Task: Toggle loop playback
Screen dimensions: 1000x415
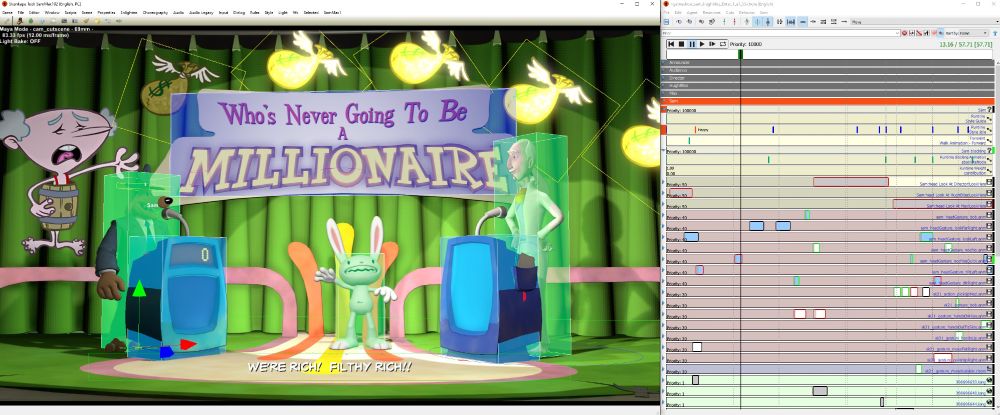Action: click(x=723, y=44)
